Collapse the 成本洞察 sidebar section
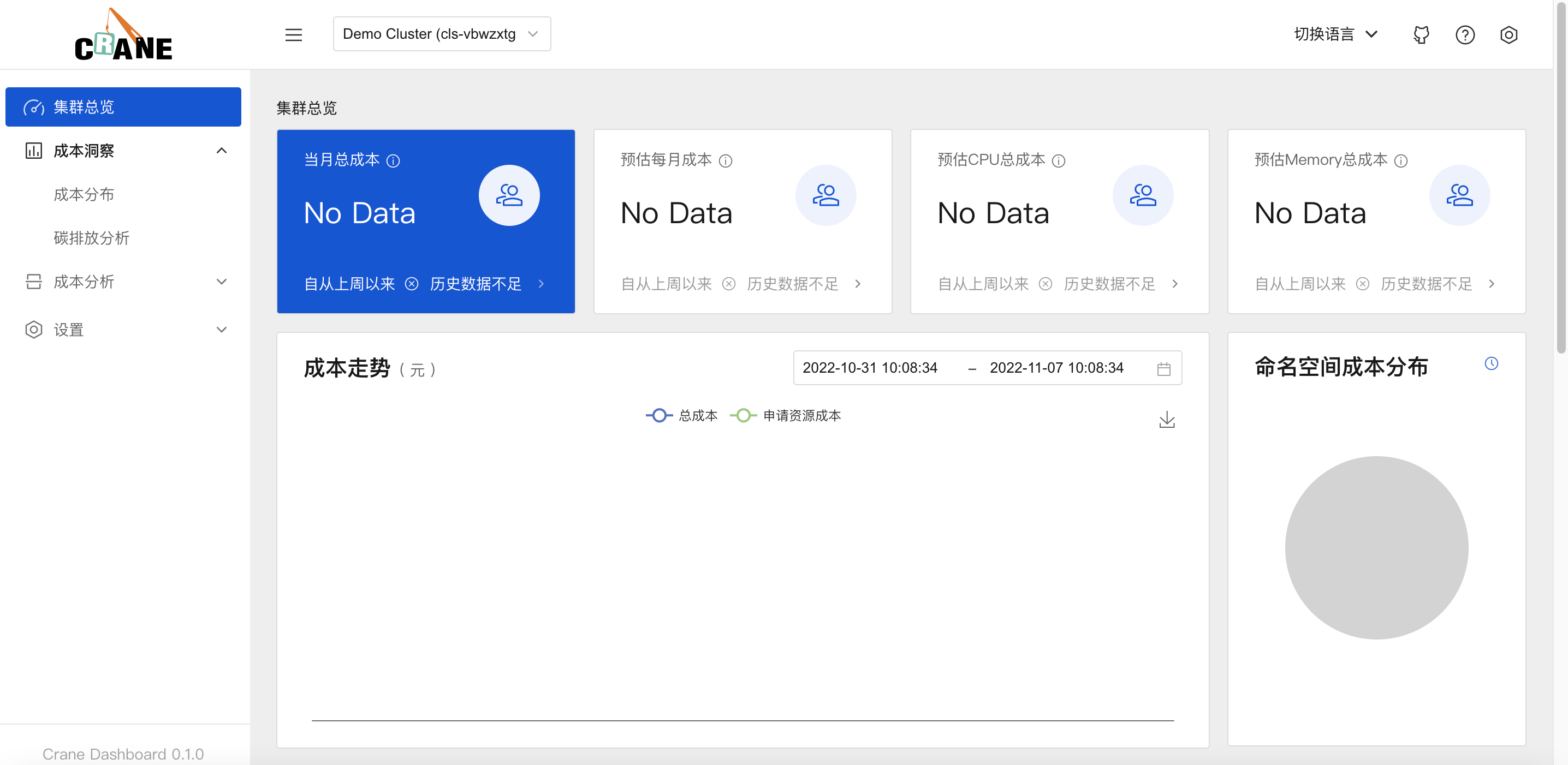Screen dimensions: 1568x765 pyautogui.click(x=221, y=150)
